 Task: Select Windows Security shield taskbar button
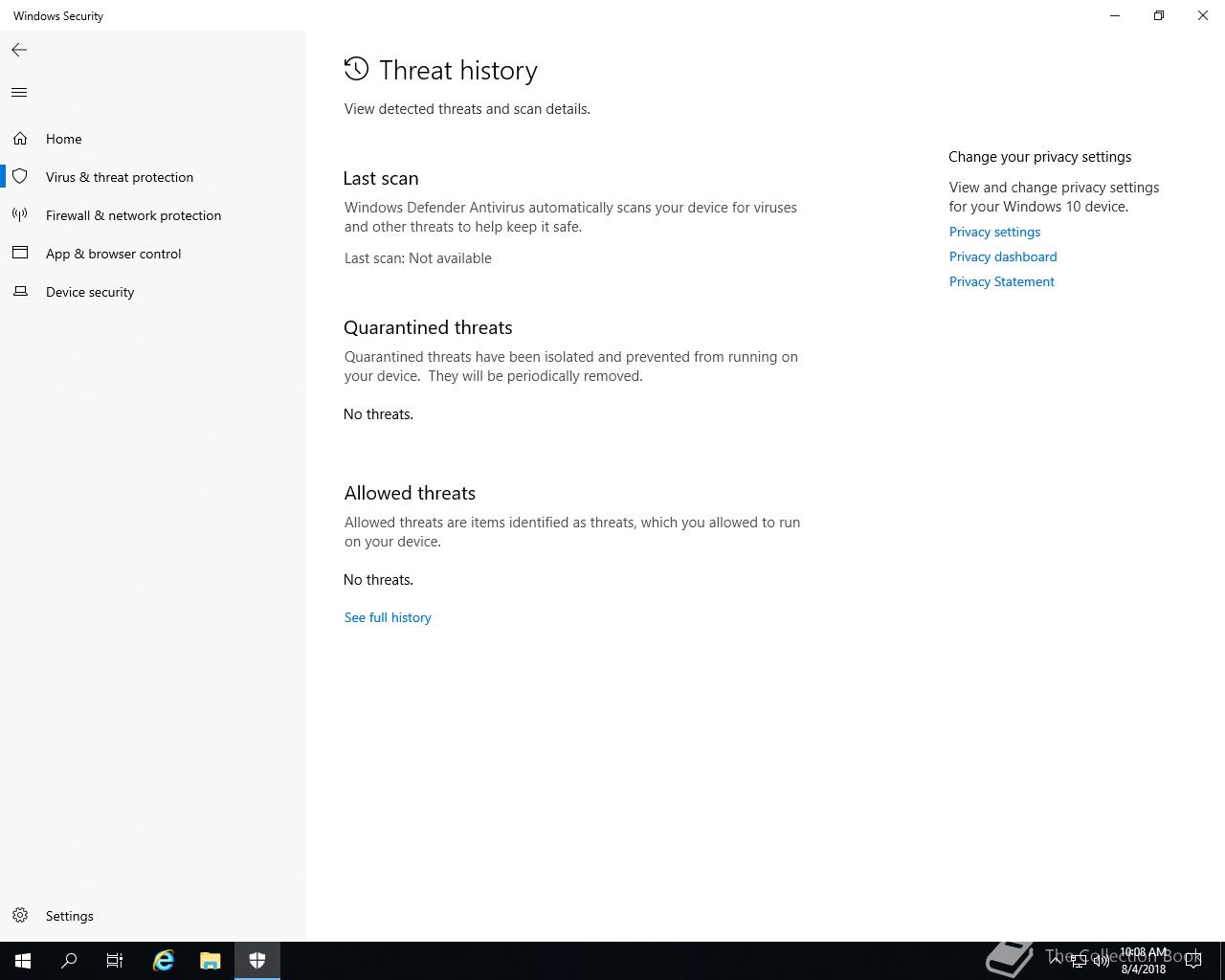[256, 961]
